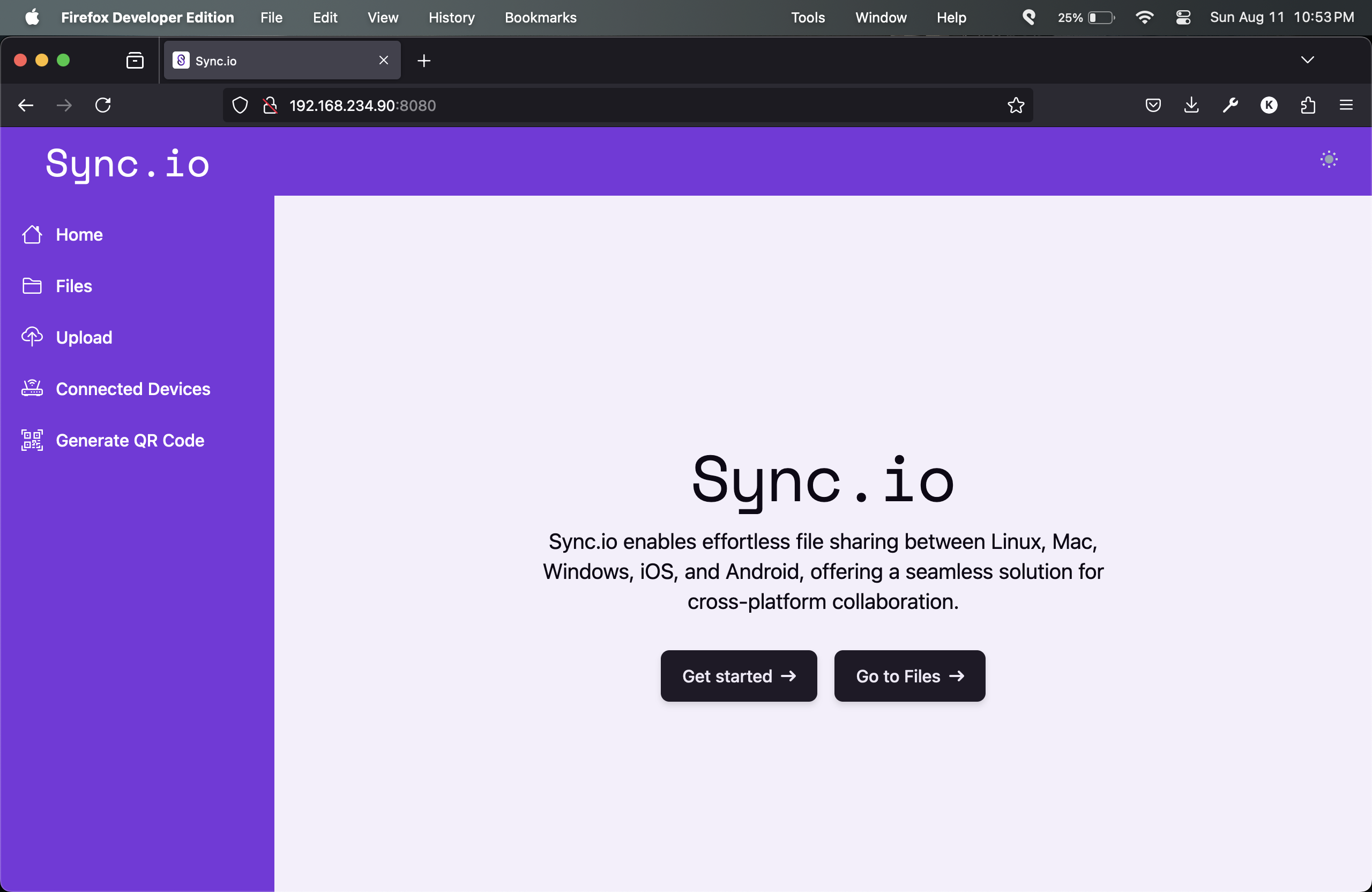Select Connected Devices in the sidebar
Viewport: 1372px width, 892px height.
[x=132, y=389]
